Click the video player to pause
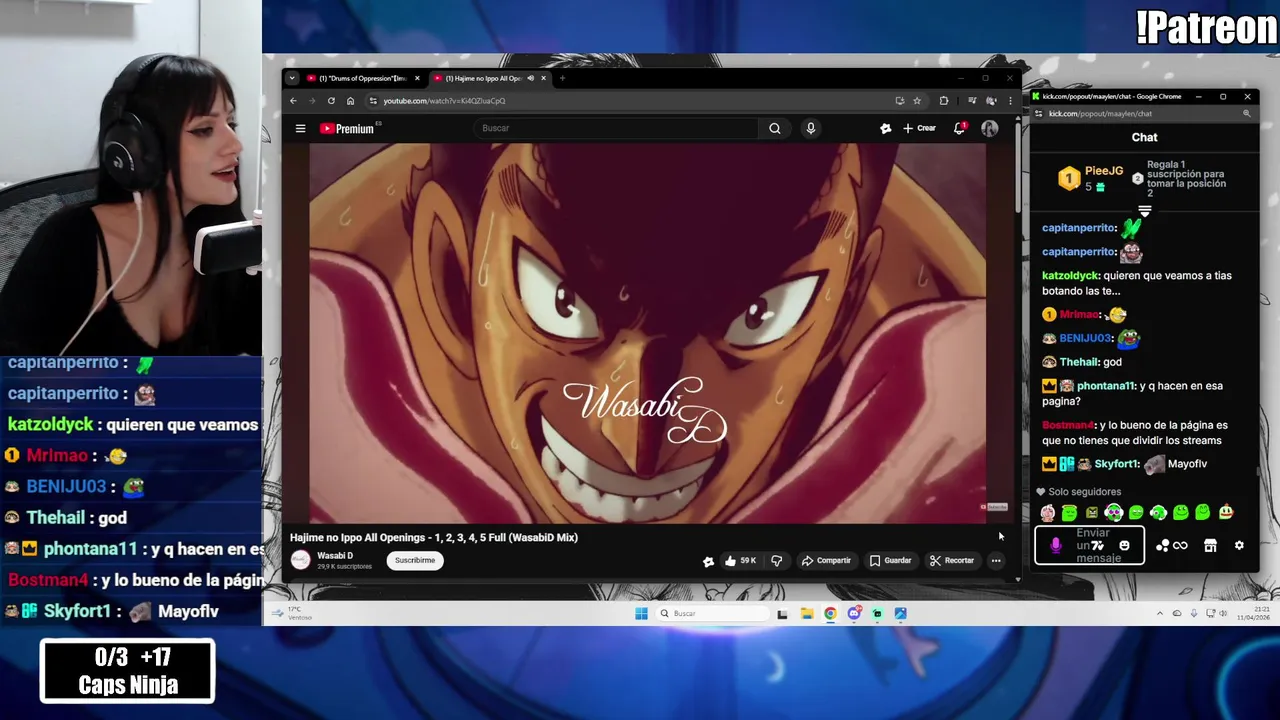The width and height of the screenshot is (1280, 720). coord(647,333)
